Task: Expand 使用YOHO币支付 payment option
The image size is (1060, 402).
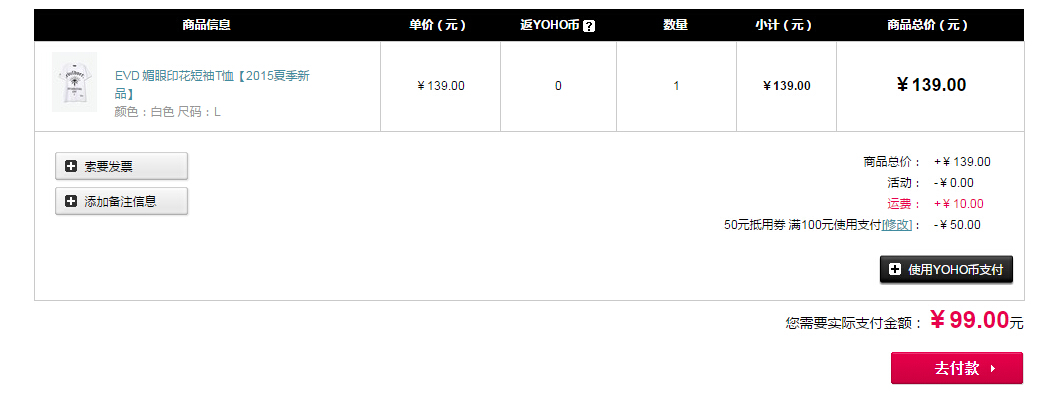Action: pos(946,270)
